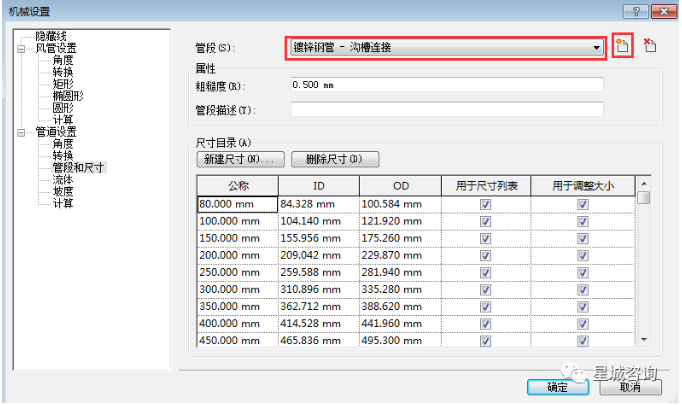Toggle 用于调整大小 checkbox for 350.000 mm row
Viewport: 682px width, 405px height.
point(583,307)
